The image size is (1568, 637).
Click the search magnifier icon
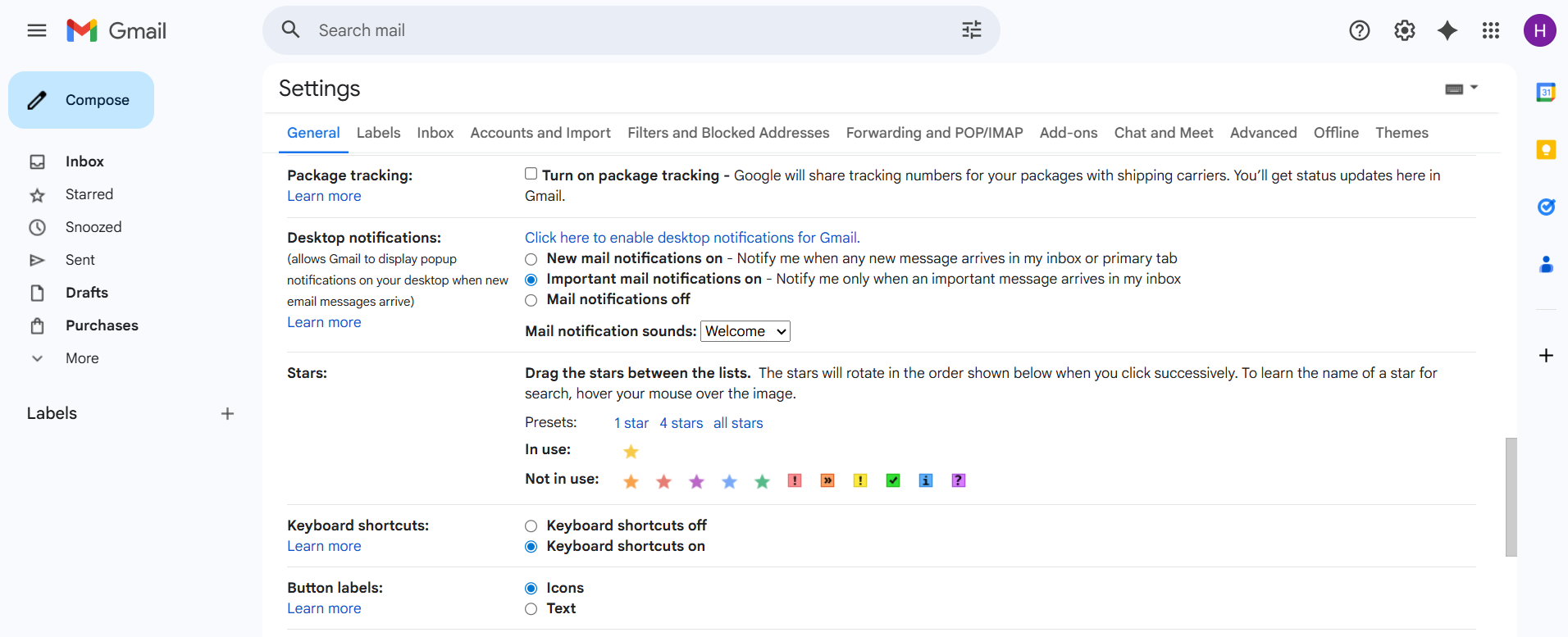click(x=291, y=30)
